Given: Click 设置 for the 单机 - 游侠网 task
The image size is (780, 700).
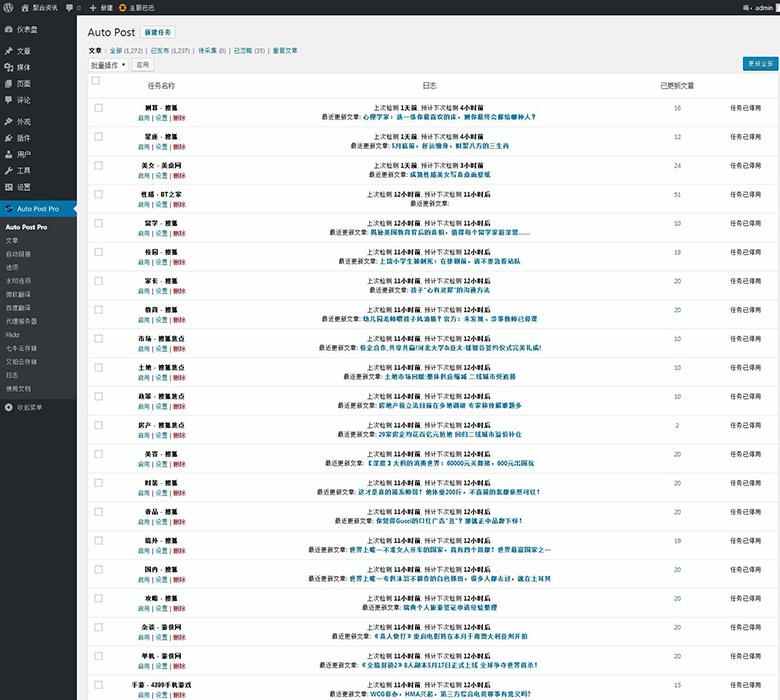Looking at the screenshot, I should (161, 666).
